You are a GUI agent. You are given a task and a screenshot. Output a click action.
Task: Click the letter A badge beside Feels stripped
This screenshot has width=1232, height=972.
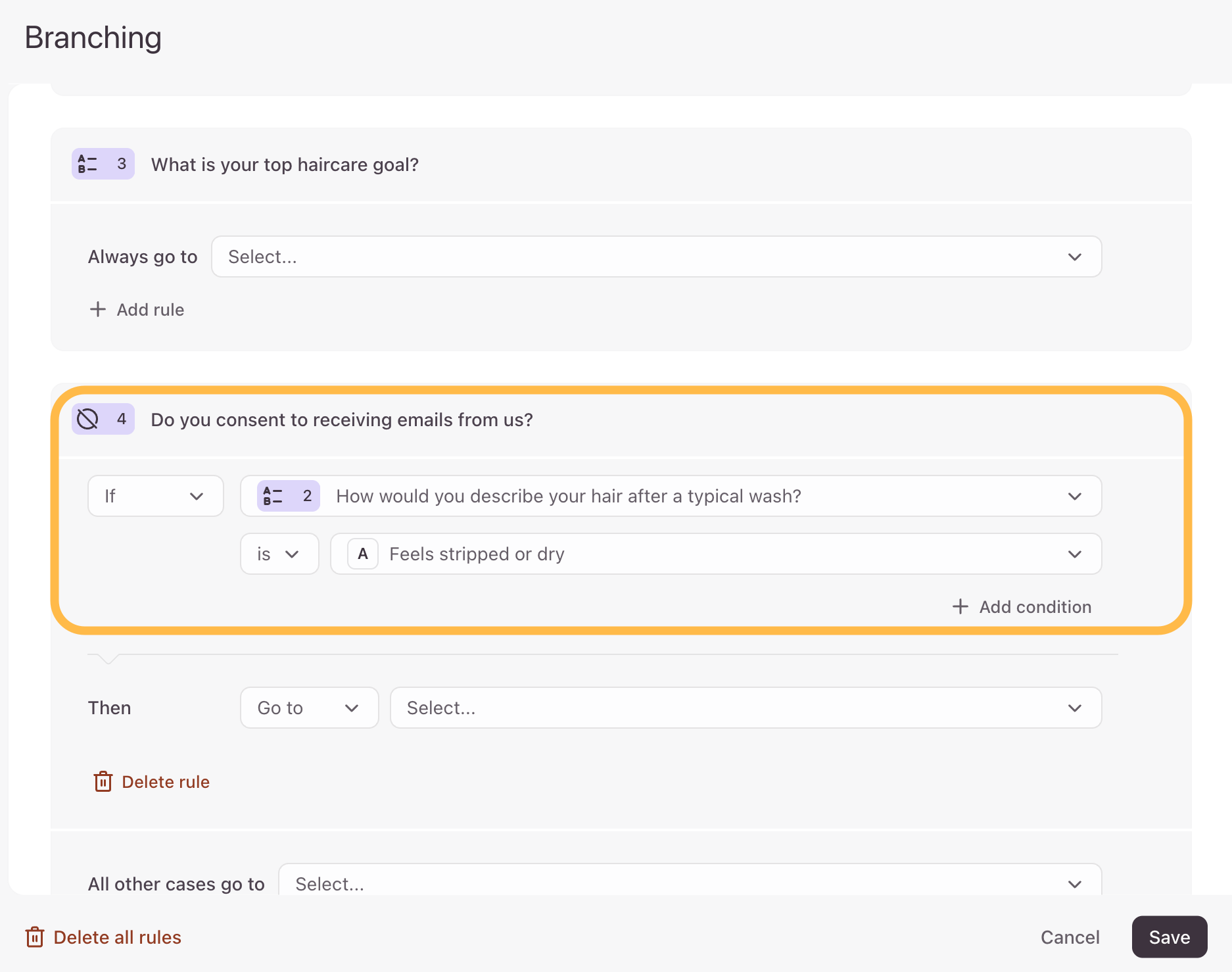pyautogui.click(x=362, y=554)
